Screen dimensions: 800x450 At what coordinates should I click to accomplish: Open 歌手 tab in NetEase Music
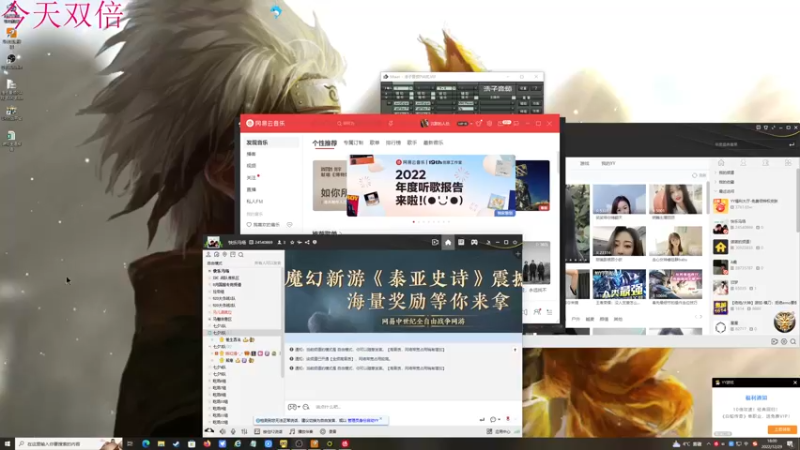point(412,143)
